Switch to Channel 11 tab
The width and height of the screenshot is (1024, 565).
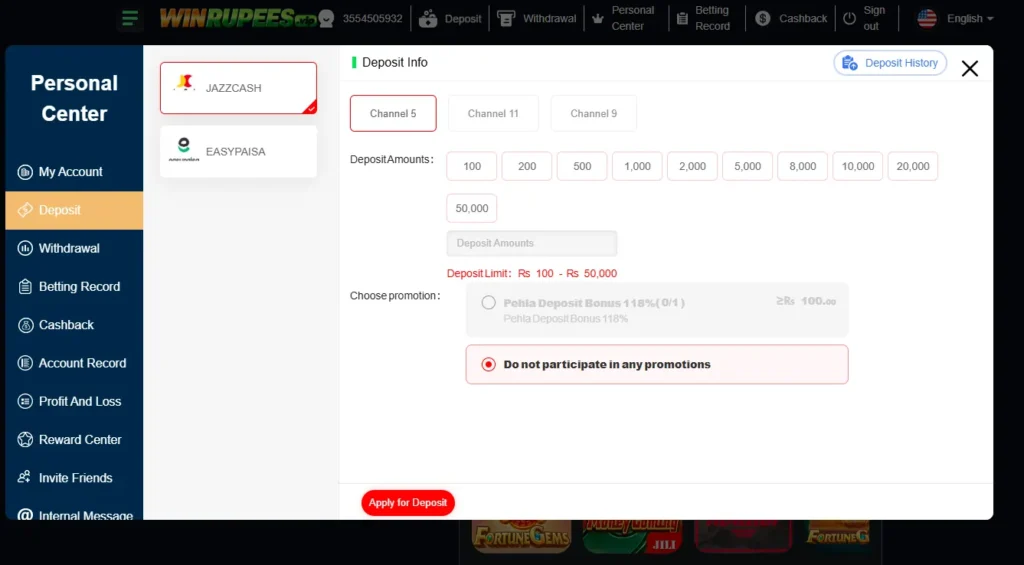click(x=493, y=114)
